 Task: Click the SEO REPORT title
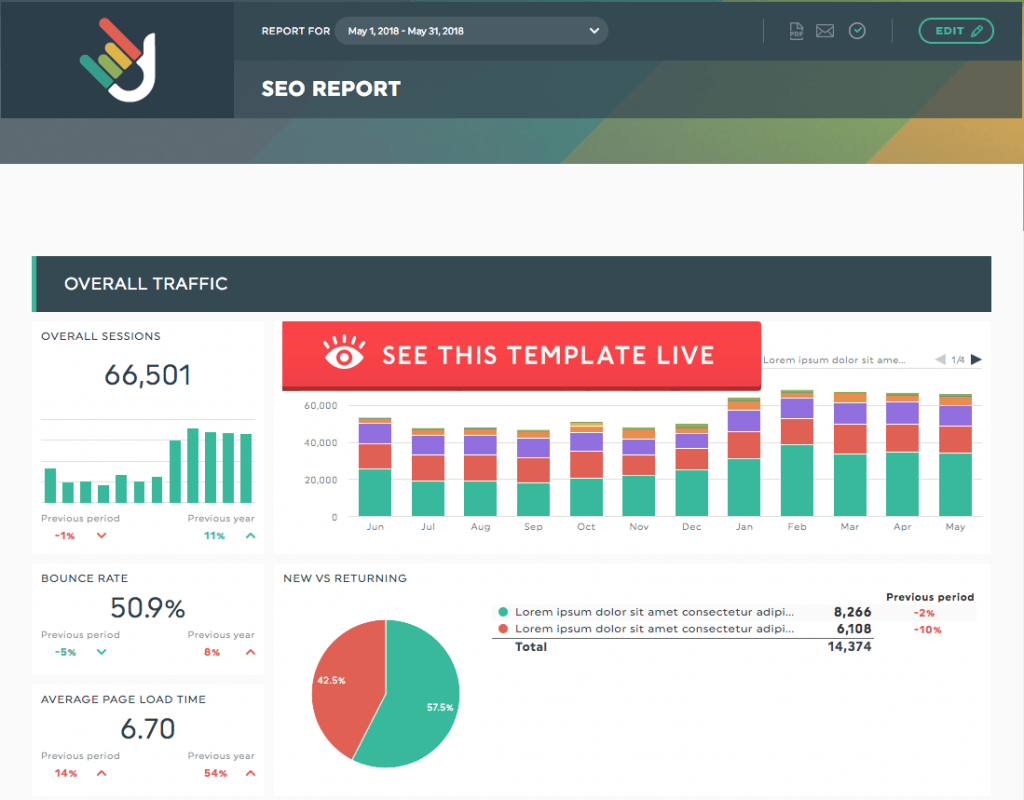point(329,88)
